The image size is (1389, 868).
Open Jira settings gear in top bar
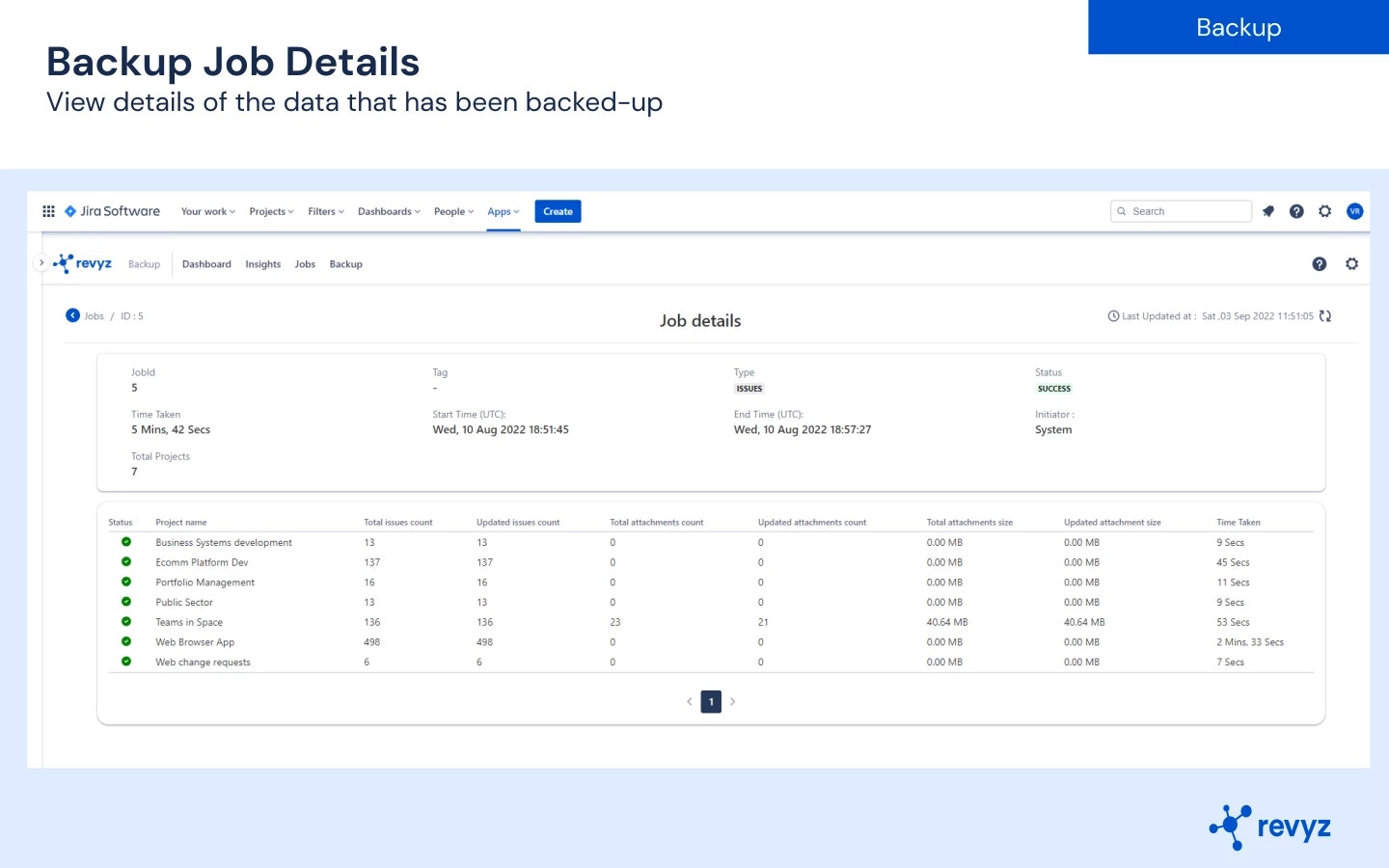click(1325, 211)
